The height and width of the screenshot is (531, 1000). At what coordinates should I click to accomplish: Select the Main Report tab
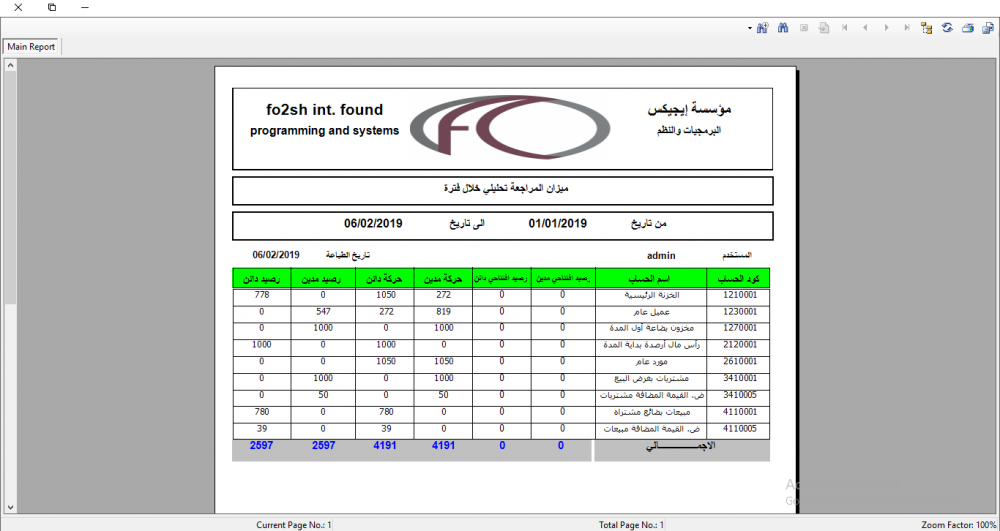click(x=31, y=47)
